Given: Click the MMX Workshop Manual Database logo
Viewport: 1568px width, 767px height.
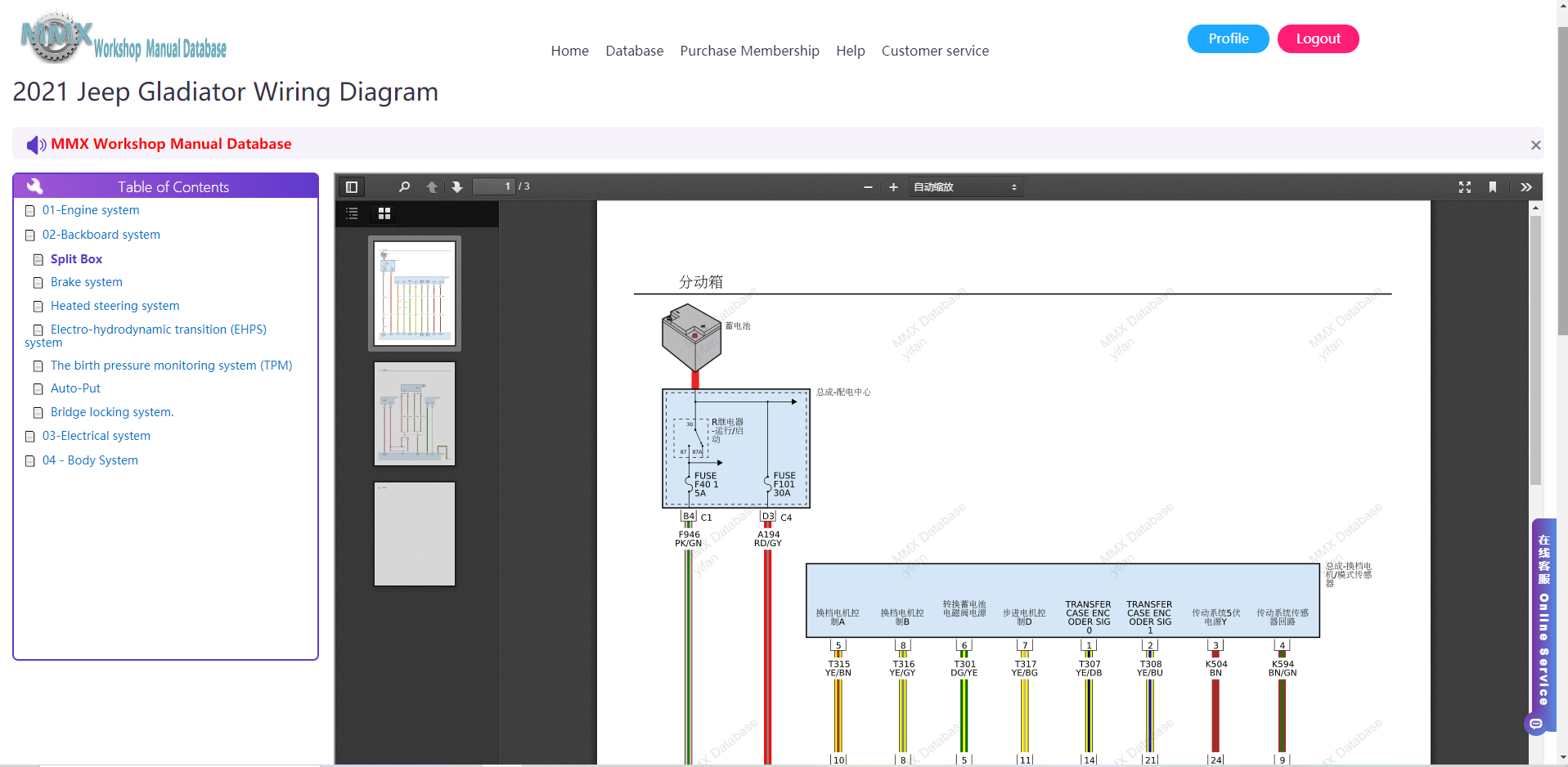Looking at the screenshot, I should (123, 38).
